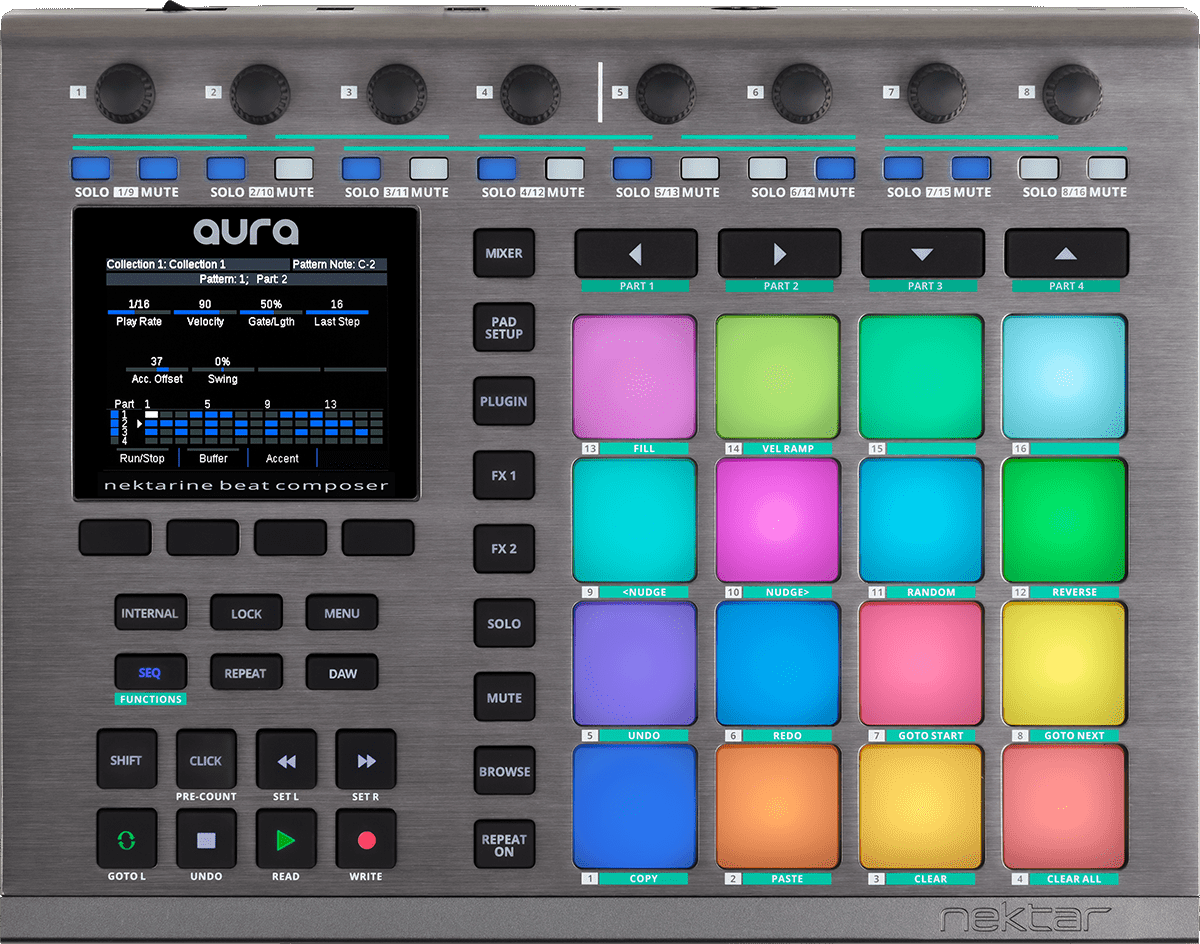Image resolution: width=1200 pixels, height=944 pixels.
Task: Toggle the CLICK metronome button
Action: click(x=206, y=760)
